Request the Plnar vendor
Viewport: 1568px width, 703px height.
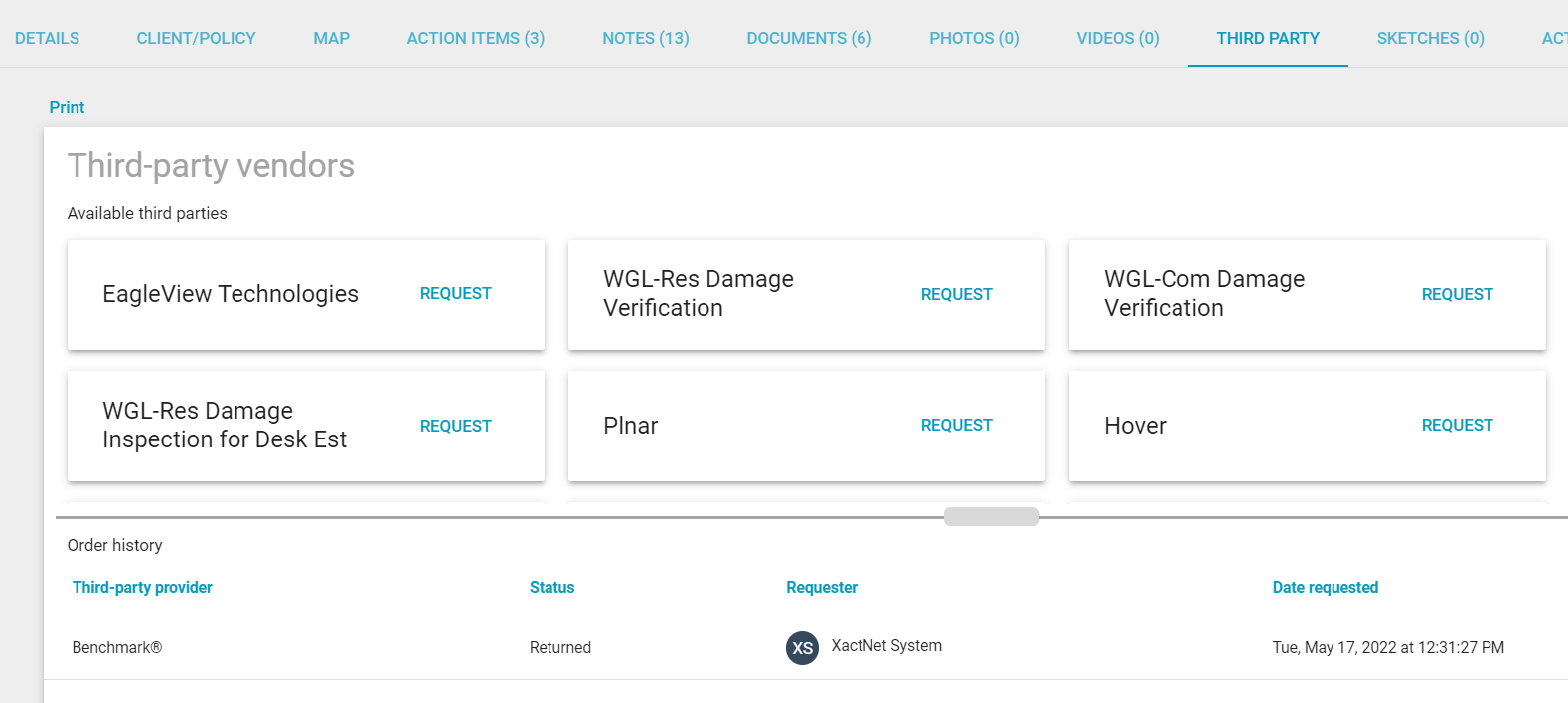956,425
